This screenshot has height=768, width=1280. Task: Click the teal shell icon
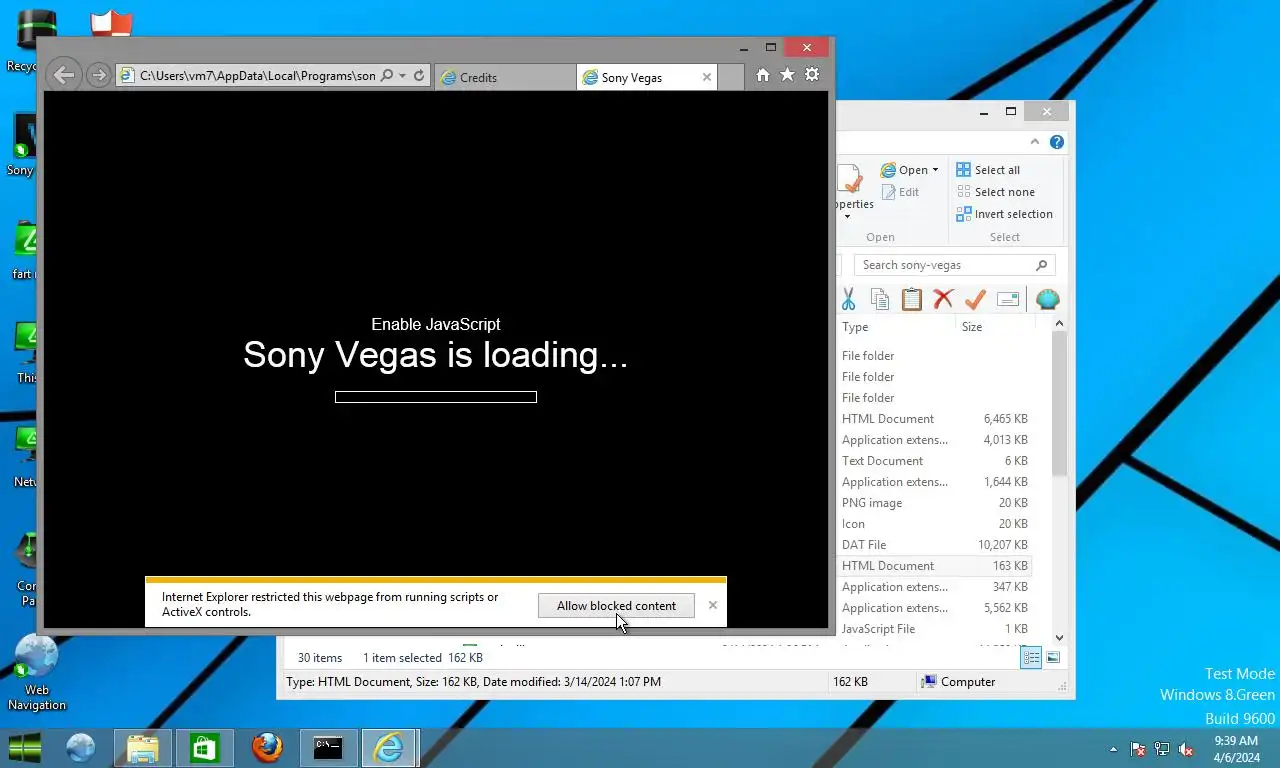tap(1047, 299)
